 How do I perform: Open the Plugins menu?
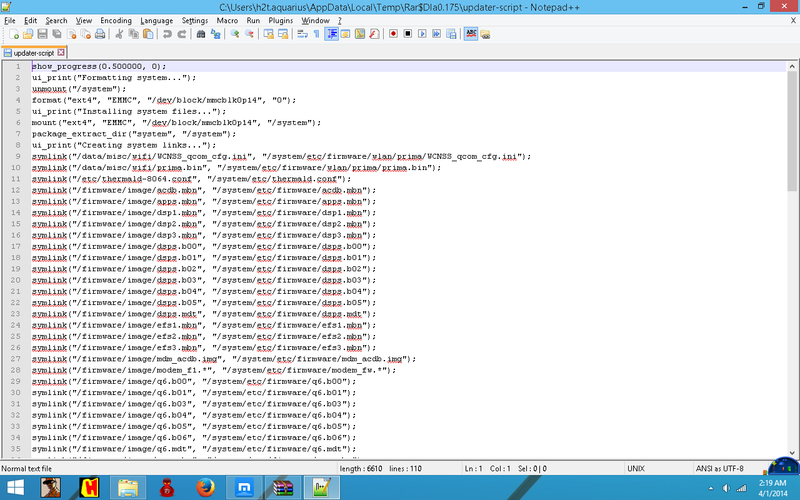[x=281, y=20]
